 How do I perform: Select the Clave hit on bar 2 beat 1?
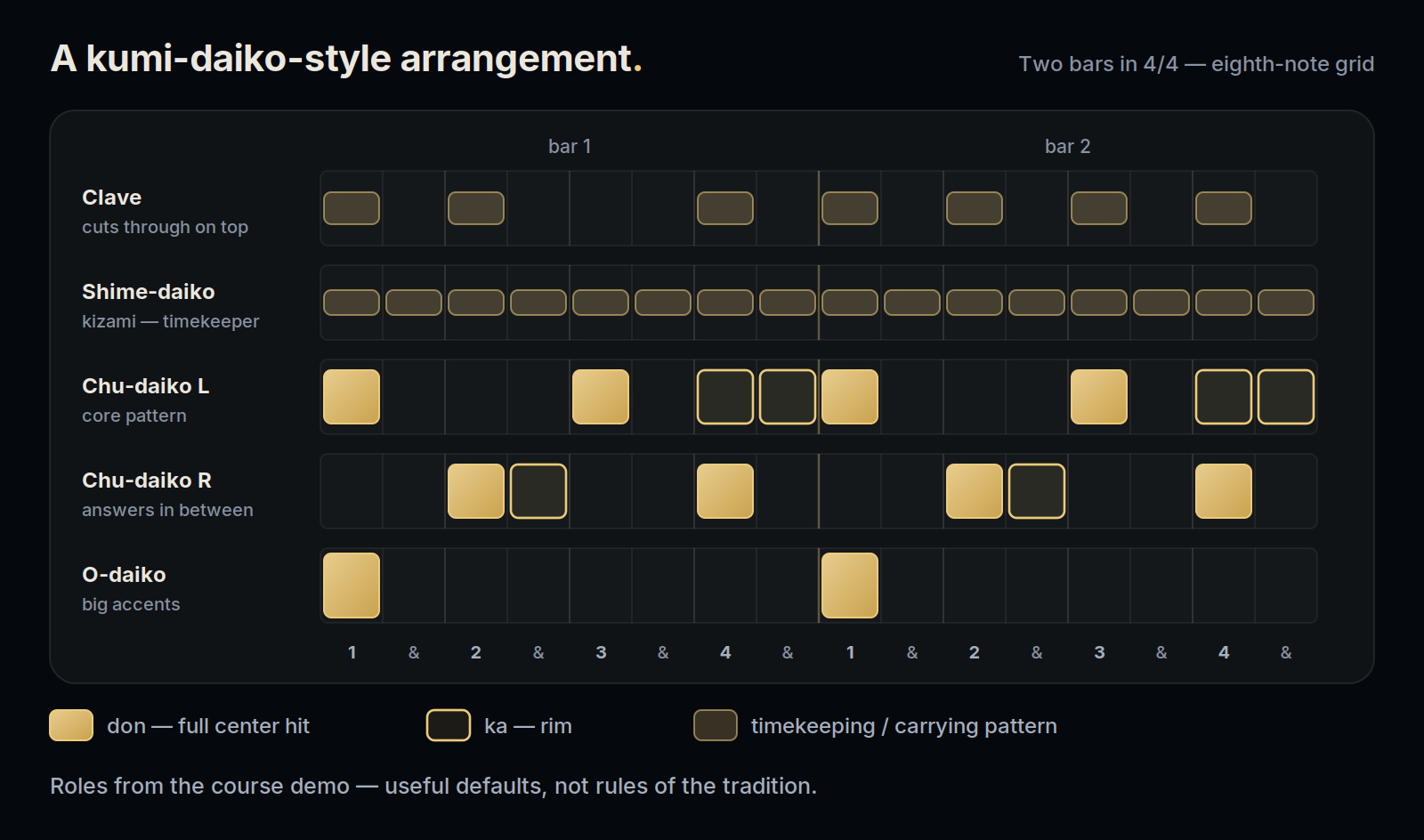pos(850,208)
